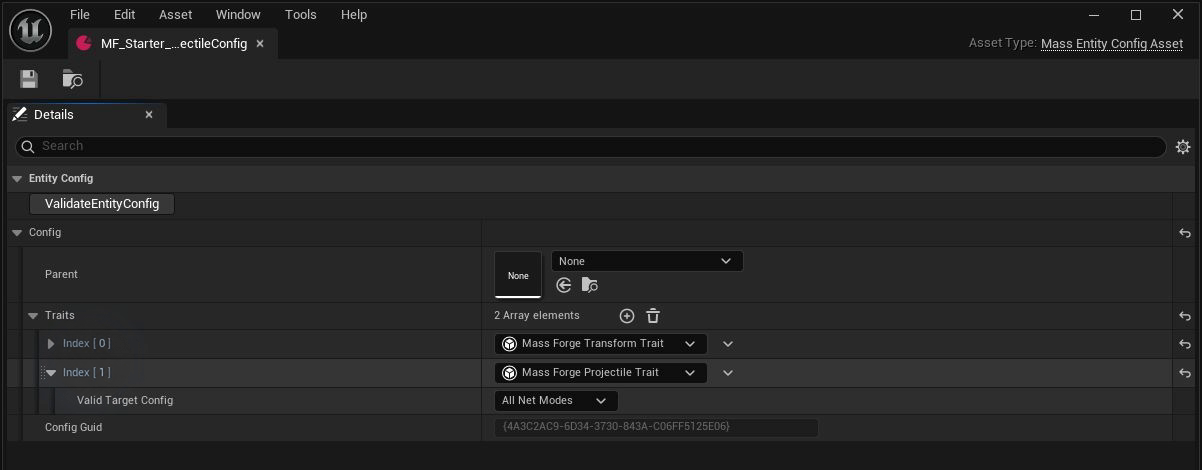
Task: Open the Asset menu
Action: (x=176, y=15)
